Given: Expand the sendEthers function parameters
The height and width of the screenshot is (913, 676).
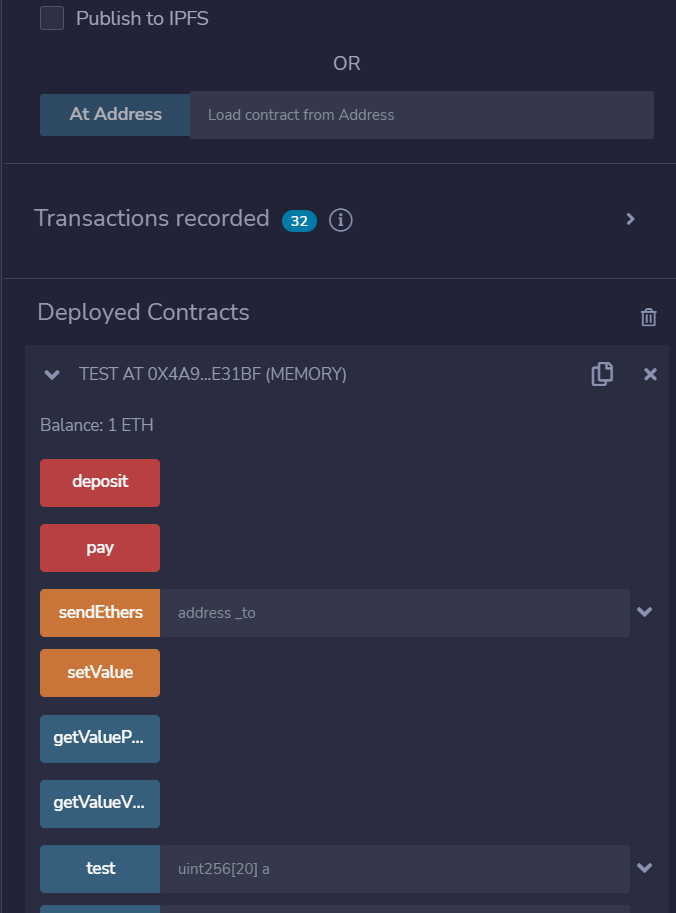Looking at the screenshot, I should (x=644, y=612).
